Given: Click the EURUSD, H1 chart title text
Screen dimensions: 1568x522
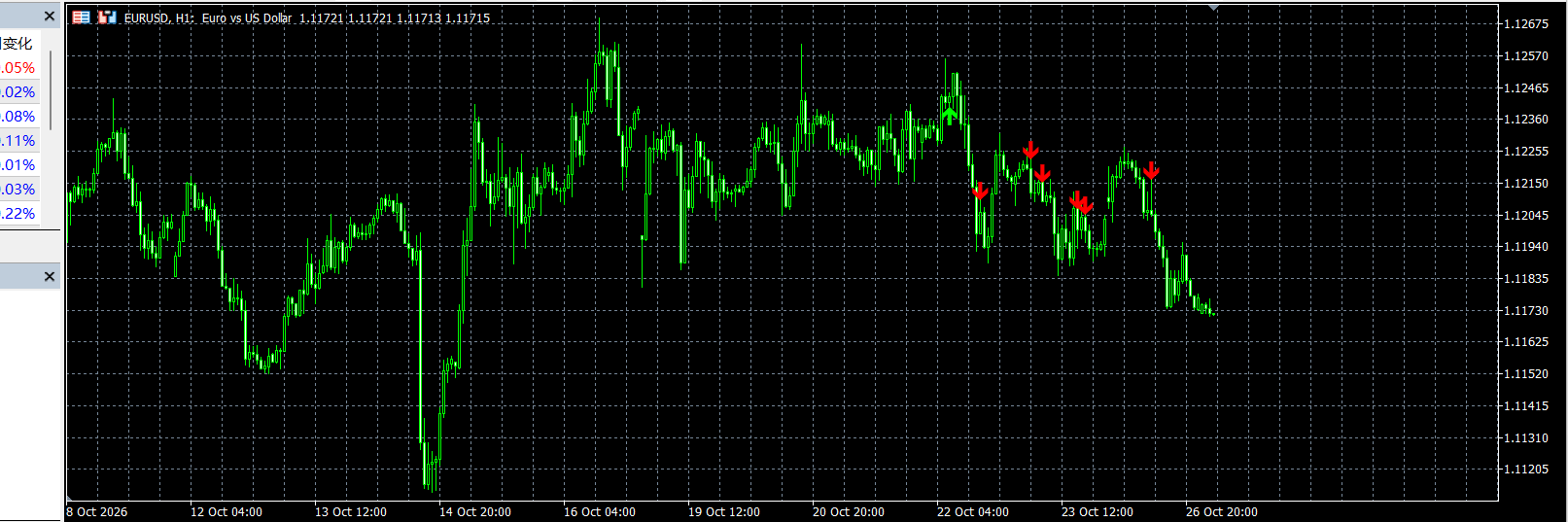Looking at the screenshot, I should 160,18.
